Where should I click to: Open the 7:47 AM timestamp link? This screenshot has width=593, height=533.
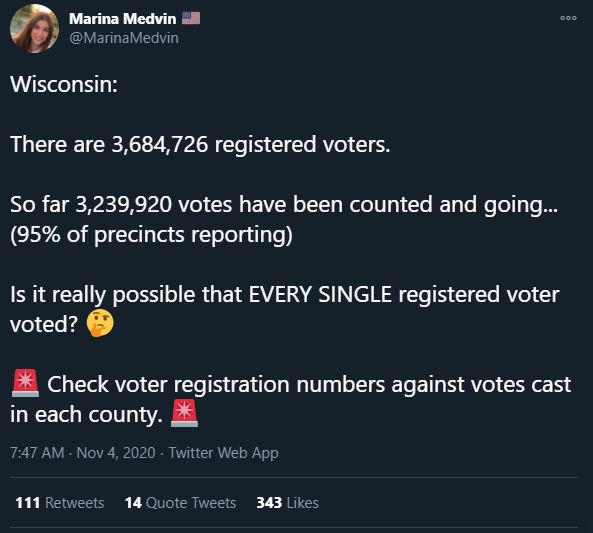pyautogui.click(x=37, y=452)
